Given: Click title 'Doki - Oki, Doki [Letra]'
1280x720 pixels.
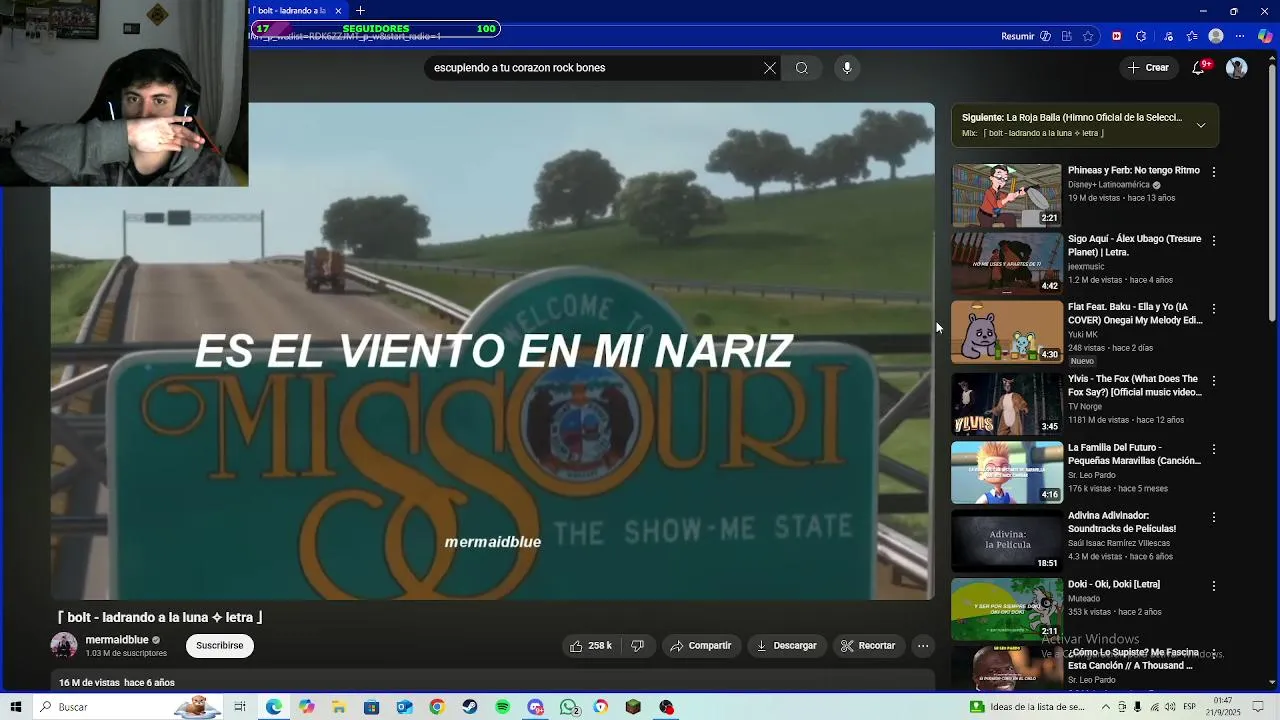Looking at the screenshot, I should (1114, 584).
